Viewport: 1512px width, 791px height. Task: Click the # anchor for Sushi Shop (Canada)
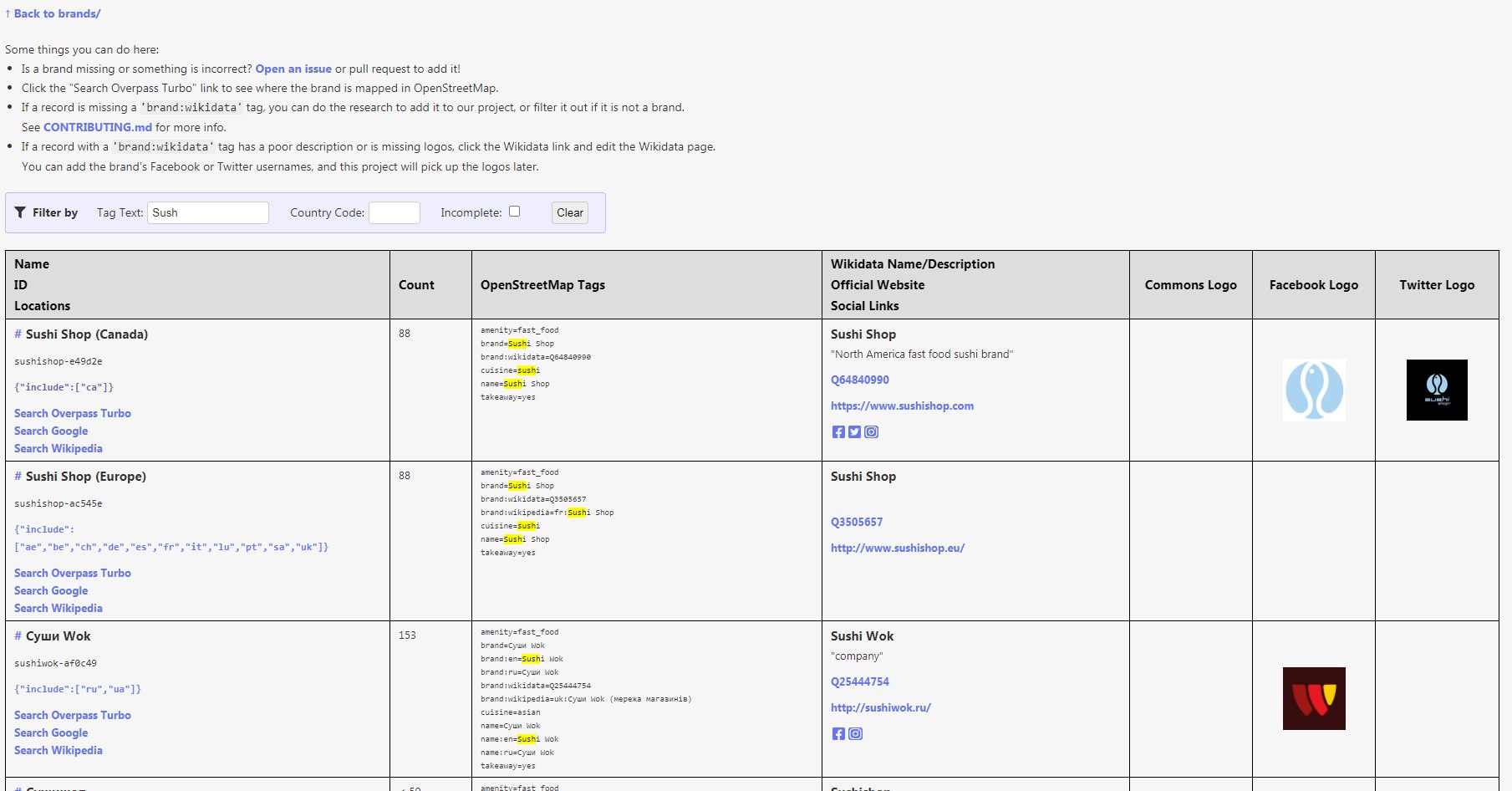point(18,334)
